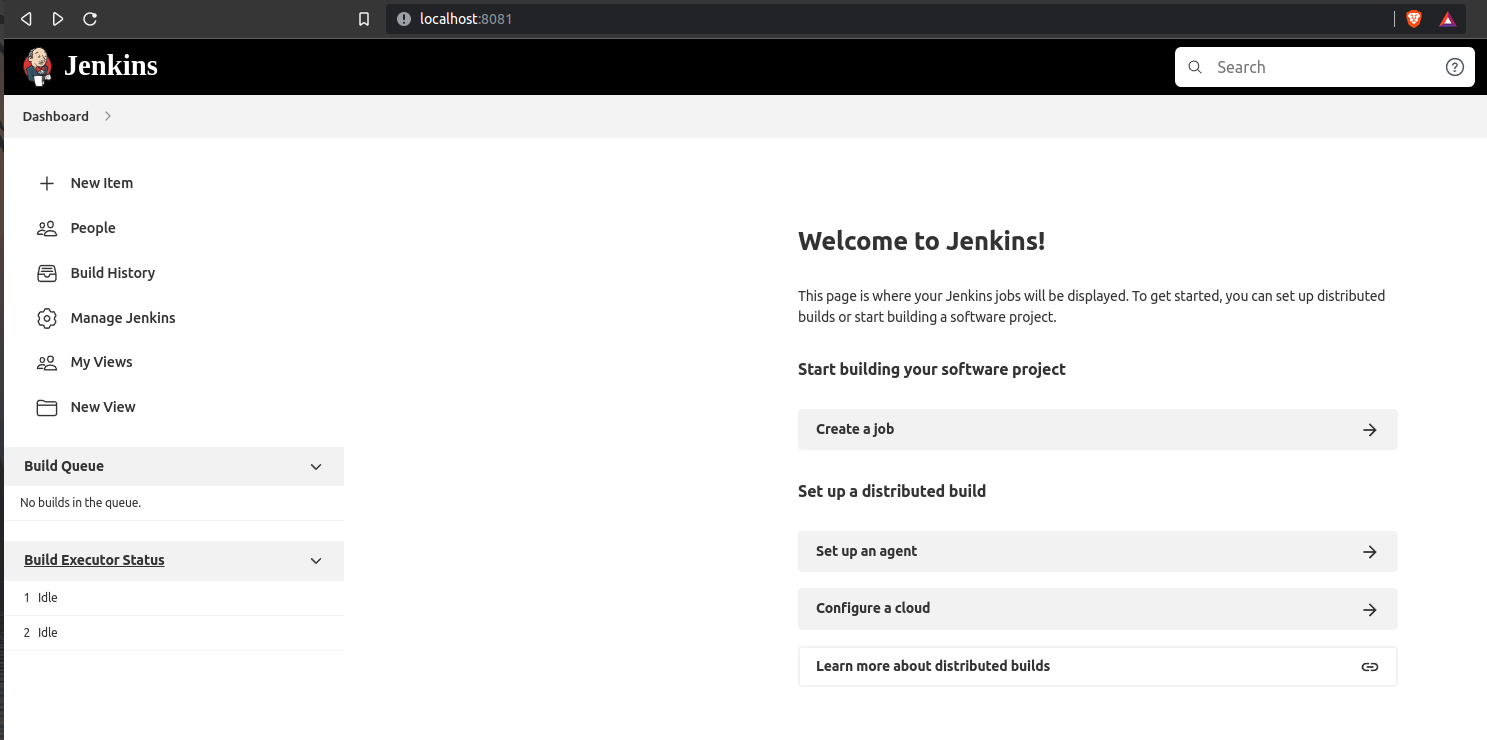Screen dimensions: 1487x740
Task: Click 'Set up a distributed build' heading
Action: coord(892,491)
